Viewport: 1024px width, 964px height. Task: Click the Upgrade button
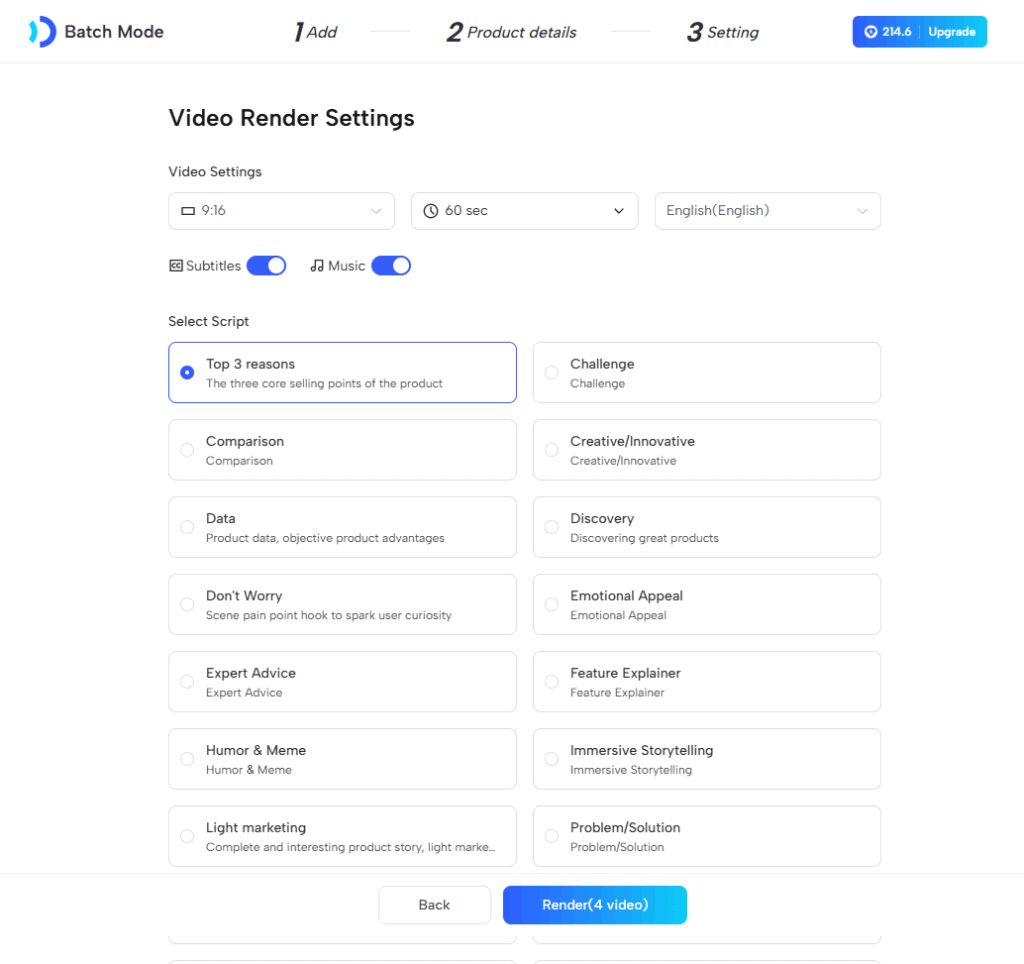[x=951, y=32]
